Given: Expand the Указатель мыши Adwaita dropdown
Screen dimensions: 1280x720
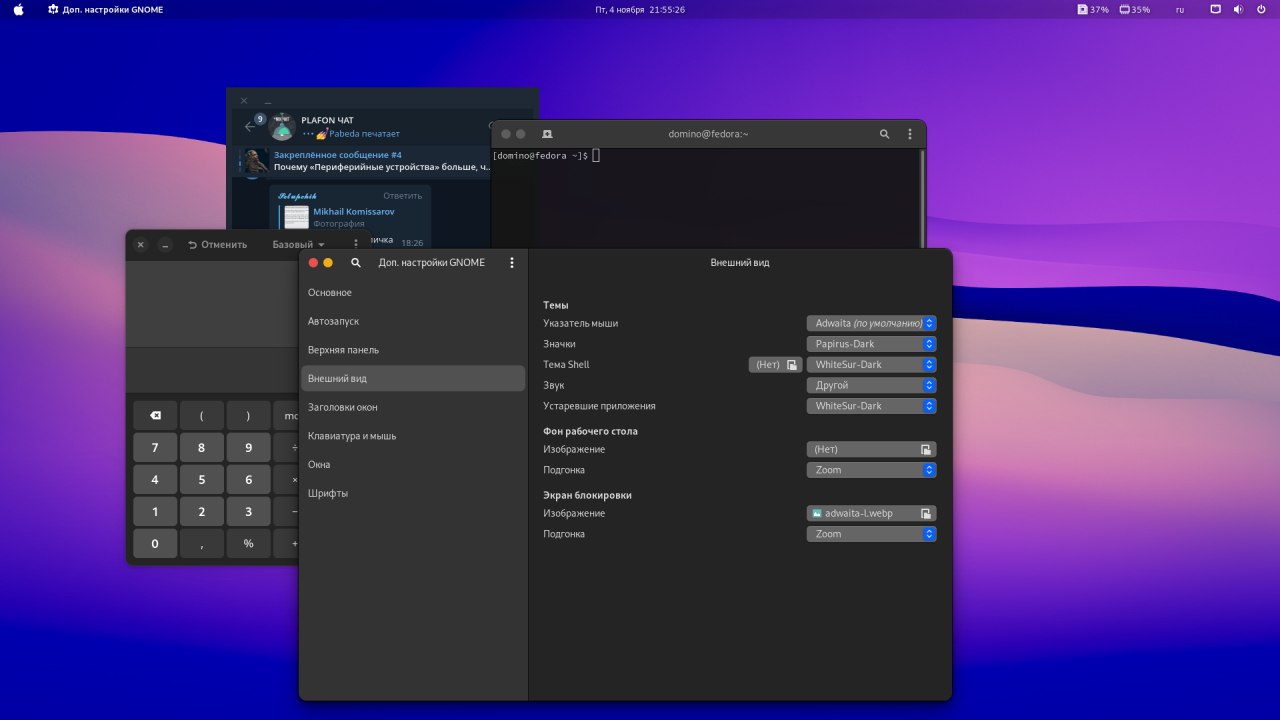Looking at the screenshot, I should [x=871, y=323].
